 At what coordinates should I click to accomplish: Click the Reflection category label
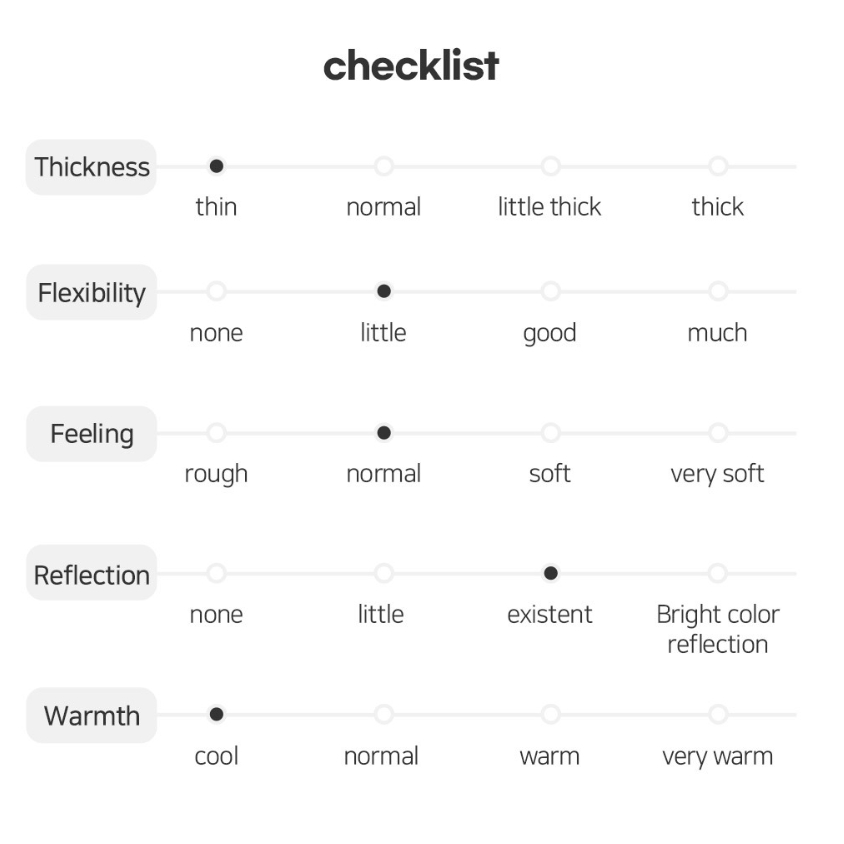click(92, 573)
